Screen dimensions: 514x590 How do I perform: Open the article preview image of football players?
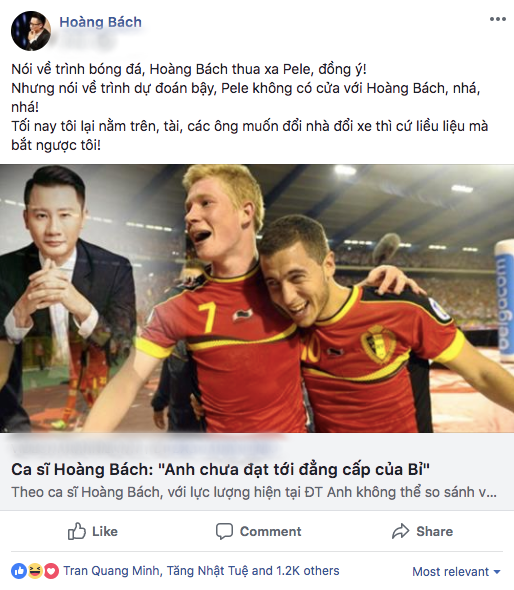pyautogui.click(x=257, y=298)
